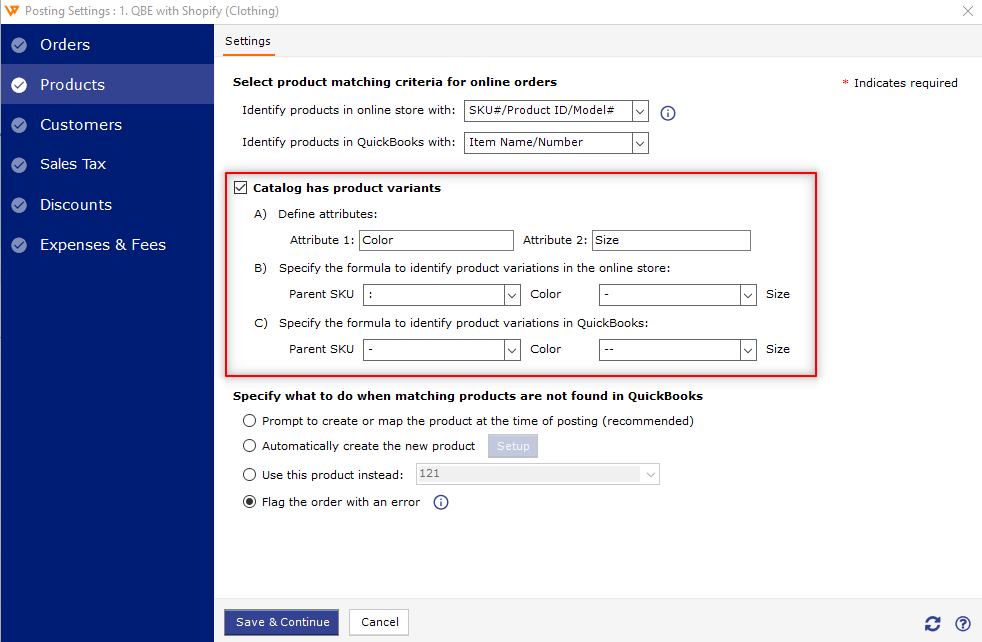The width and height of the screenshot is (982, 642).
Task: Click the checkmark icon next to Discounts
Action: [19, 205]
